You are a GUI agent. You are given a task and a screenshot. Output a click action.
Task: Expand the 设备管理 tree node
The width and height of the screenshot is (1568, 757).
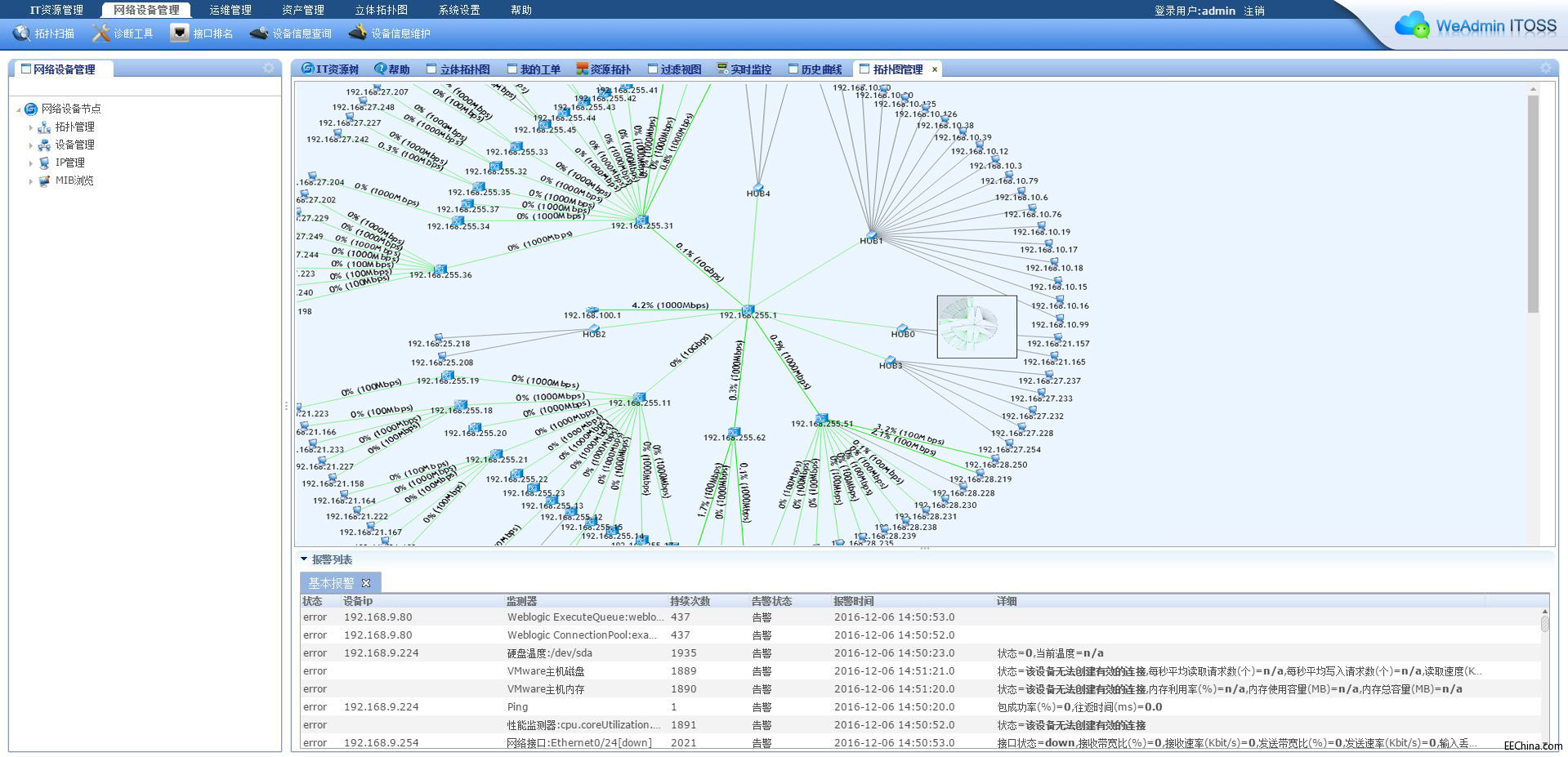(31, 145)
